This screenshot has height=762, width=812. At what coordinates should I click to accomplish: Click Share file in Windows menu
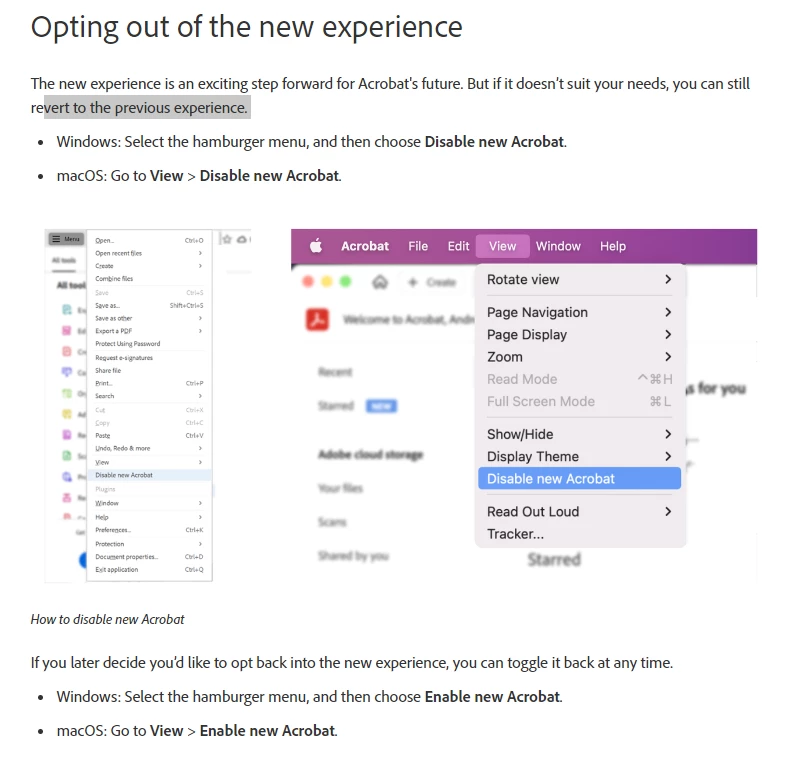(x=149, y=370)
